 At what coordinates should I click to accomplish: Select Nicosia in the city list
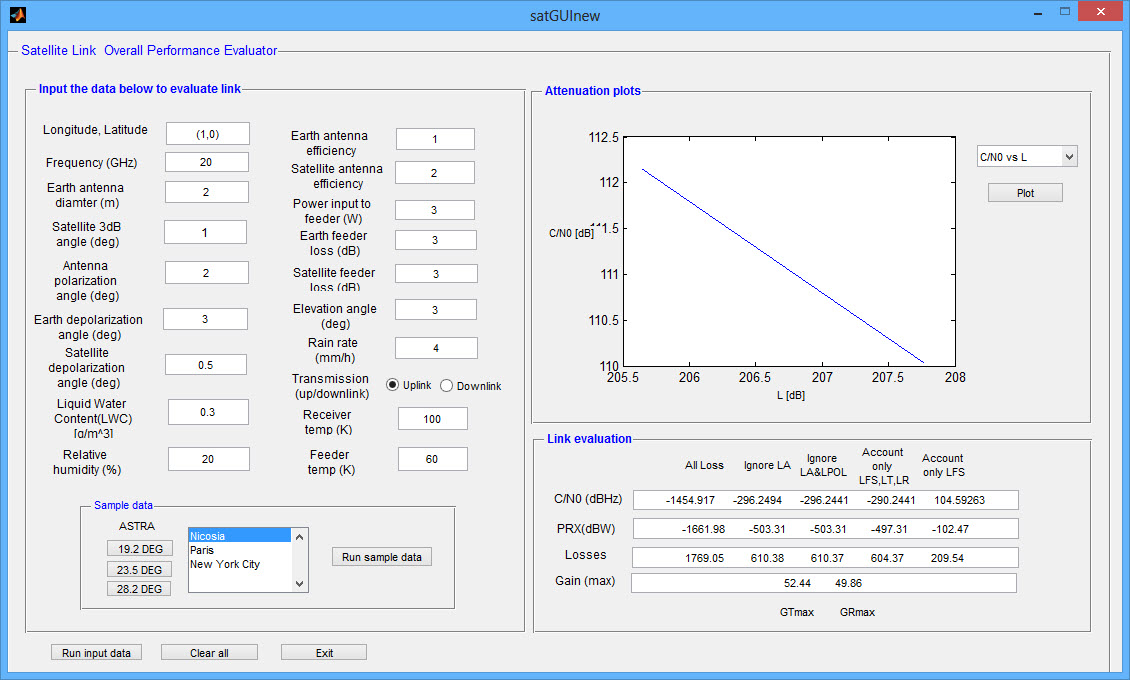239,536
